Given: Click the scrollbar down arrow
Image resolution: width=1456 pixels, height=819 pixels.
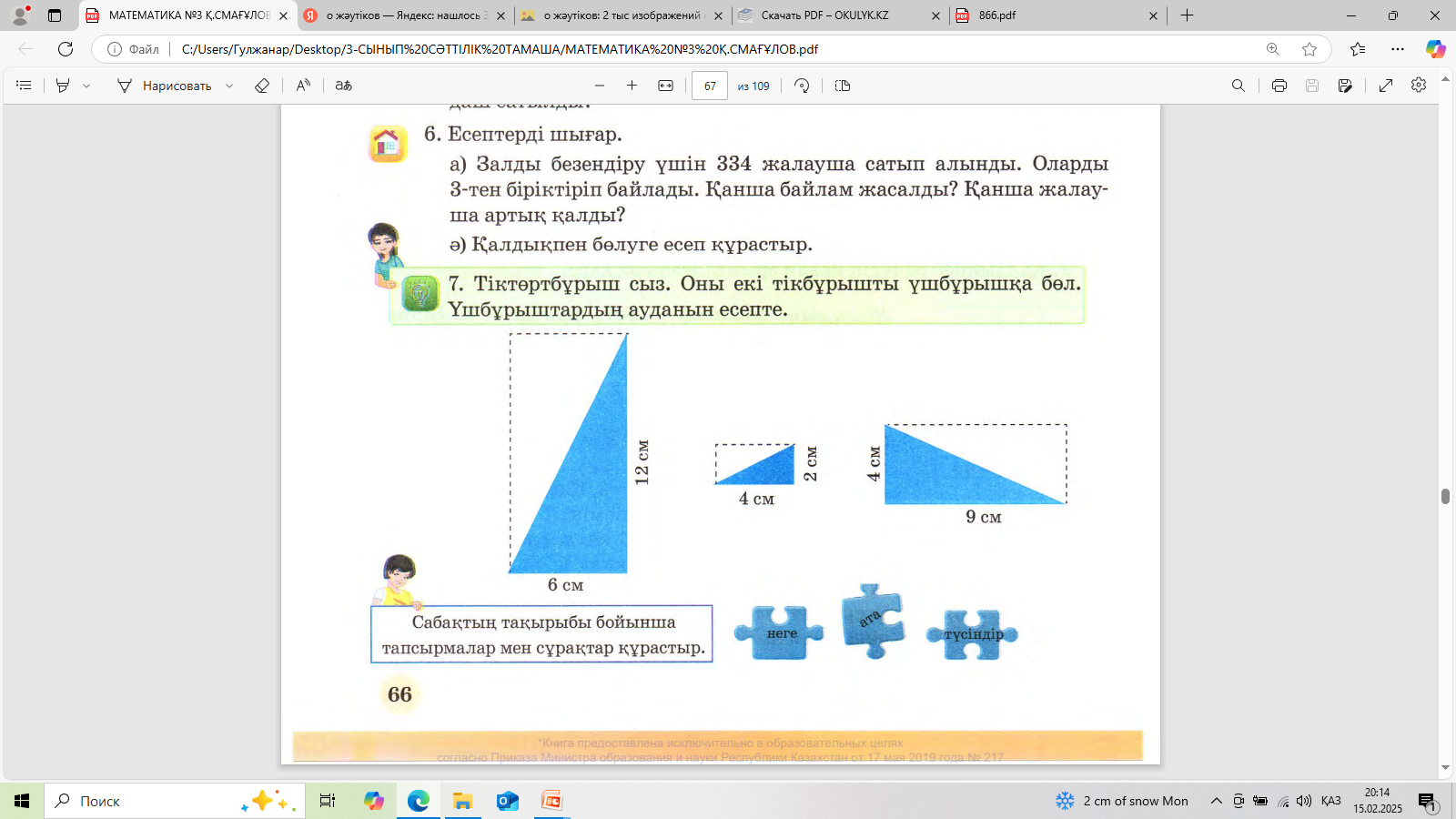Looking at the screenshot, I should pos(1445,769).
